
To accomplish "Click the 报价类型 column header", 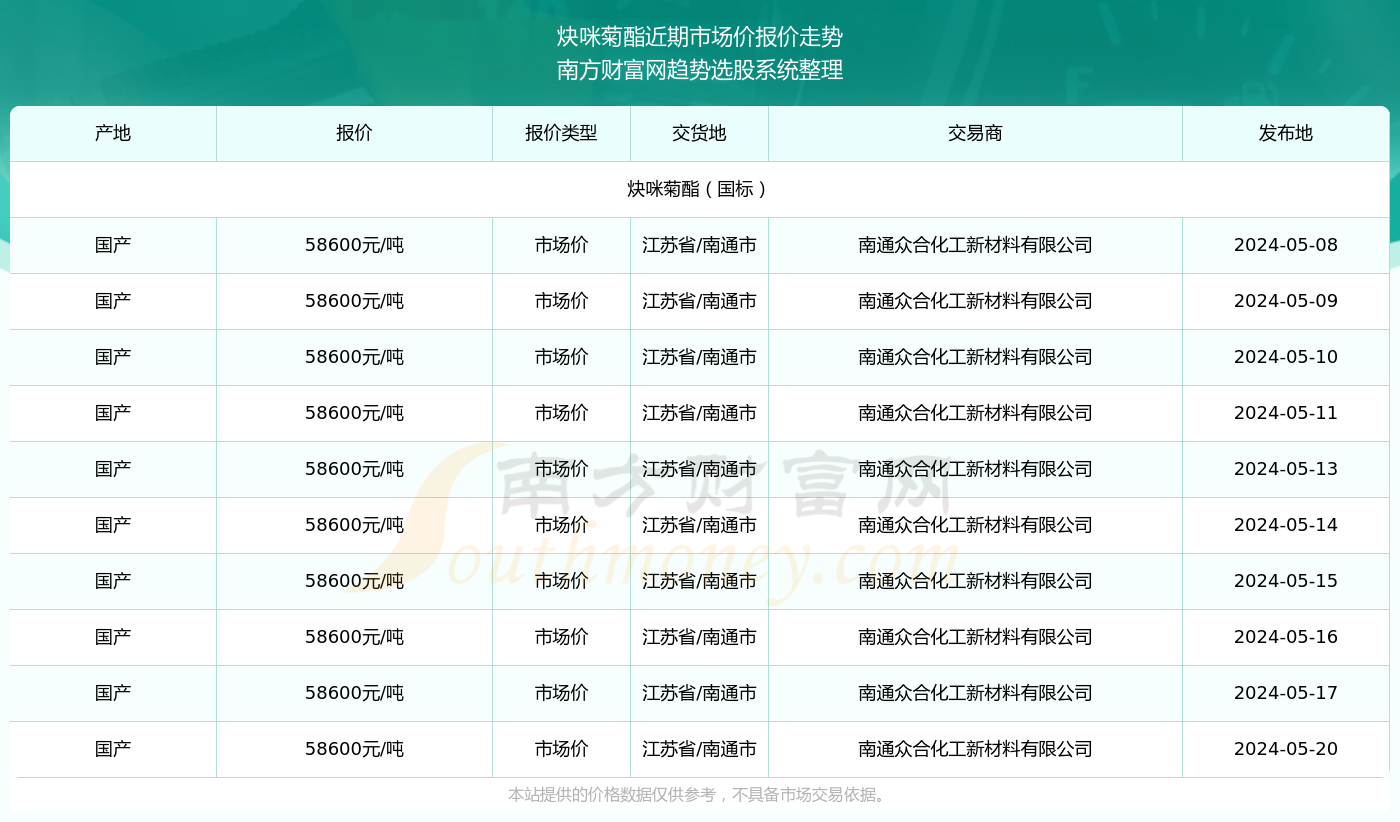I will tap(561, 133).
